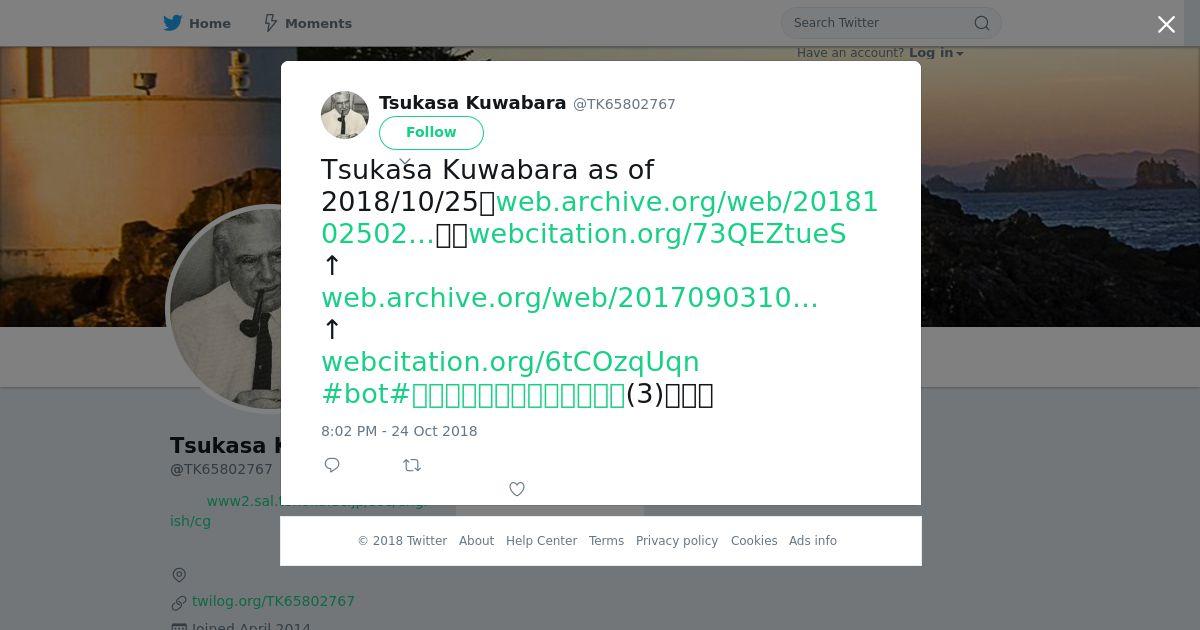Open Moments via lightning bolt icon
1200x630 pixels.
click(x=270, y=23)
